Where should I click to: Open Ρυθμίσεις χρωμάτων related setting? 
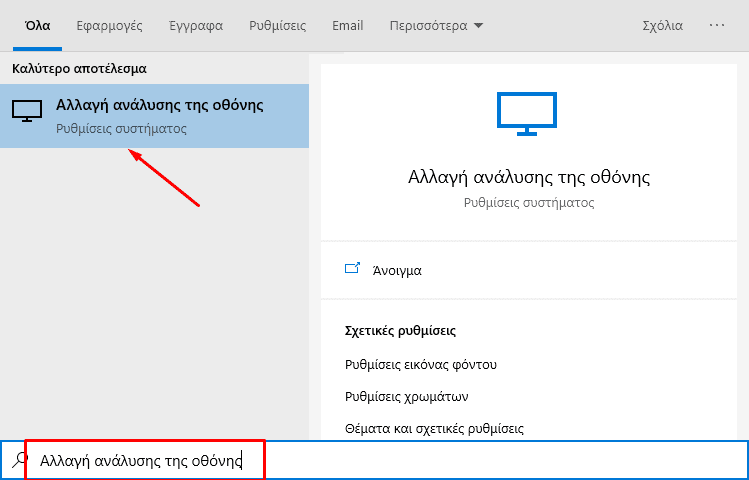407,396
